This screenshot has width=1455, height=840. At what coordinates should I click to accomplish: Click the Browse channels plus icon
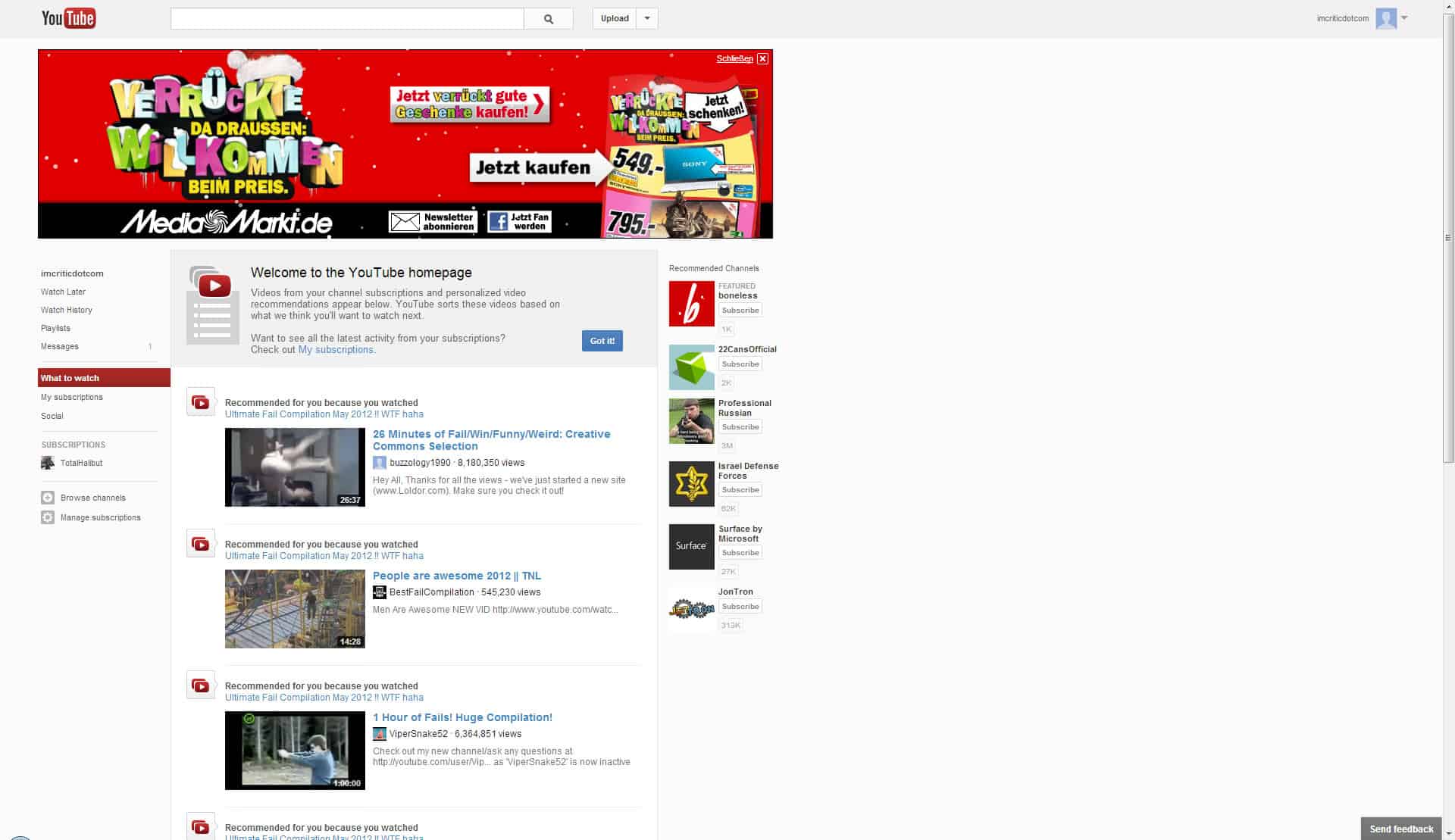[x=48, y=498]
